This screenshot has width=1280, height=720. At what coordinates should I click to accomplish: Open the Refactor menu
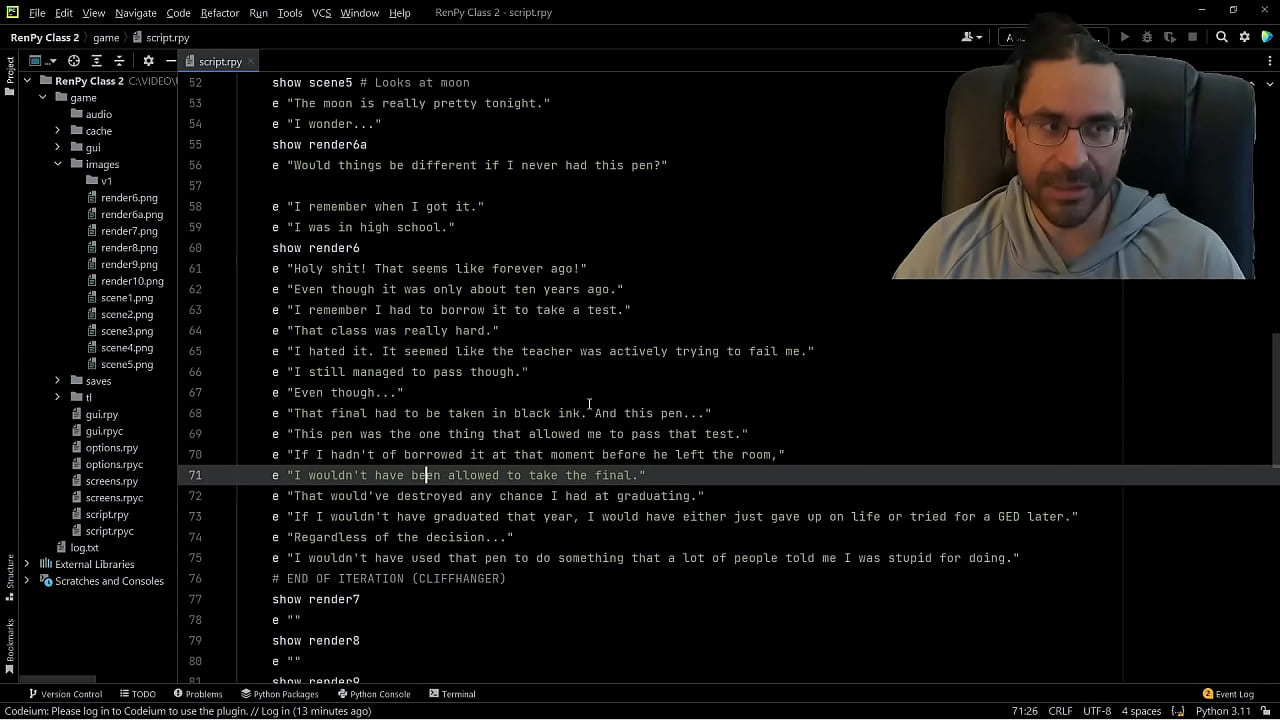coord(219,13)
